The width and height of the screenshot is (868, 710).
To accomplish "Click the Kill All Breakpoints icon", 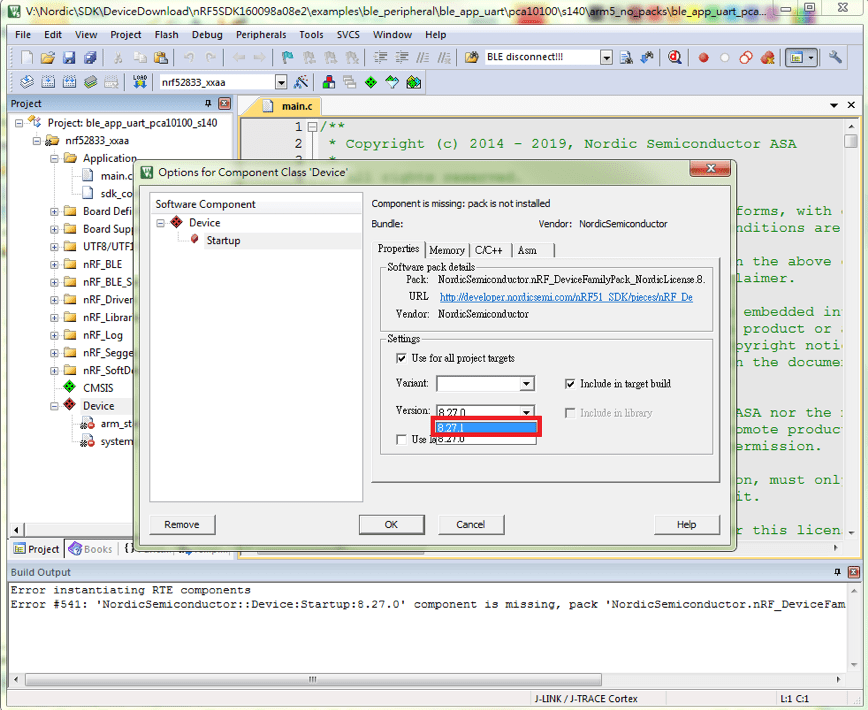I will pyautogui.click(x=767, y=57).
